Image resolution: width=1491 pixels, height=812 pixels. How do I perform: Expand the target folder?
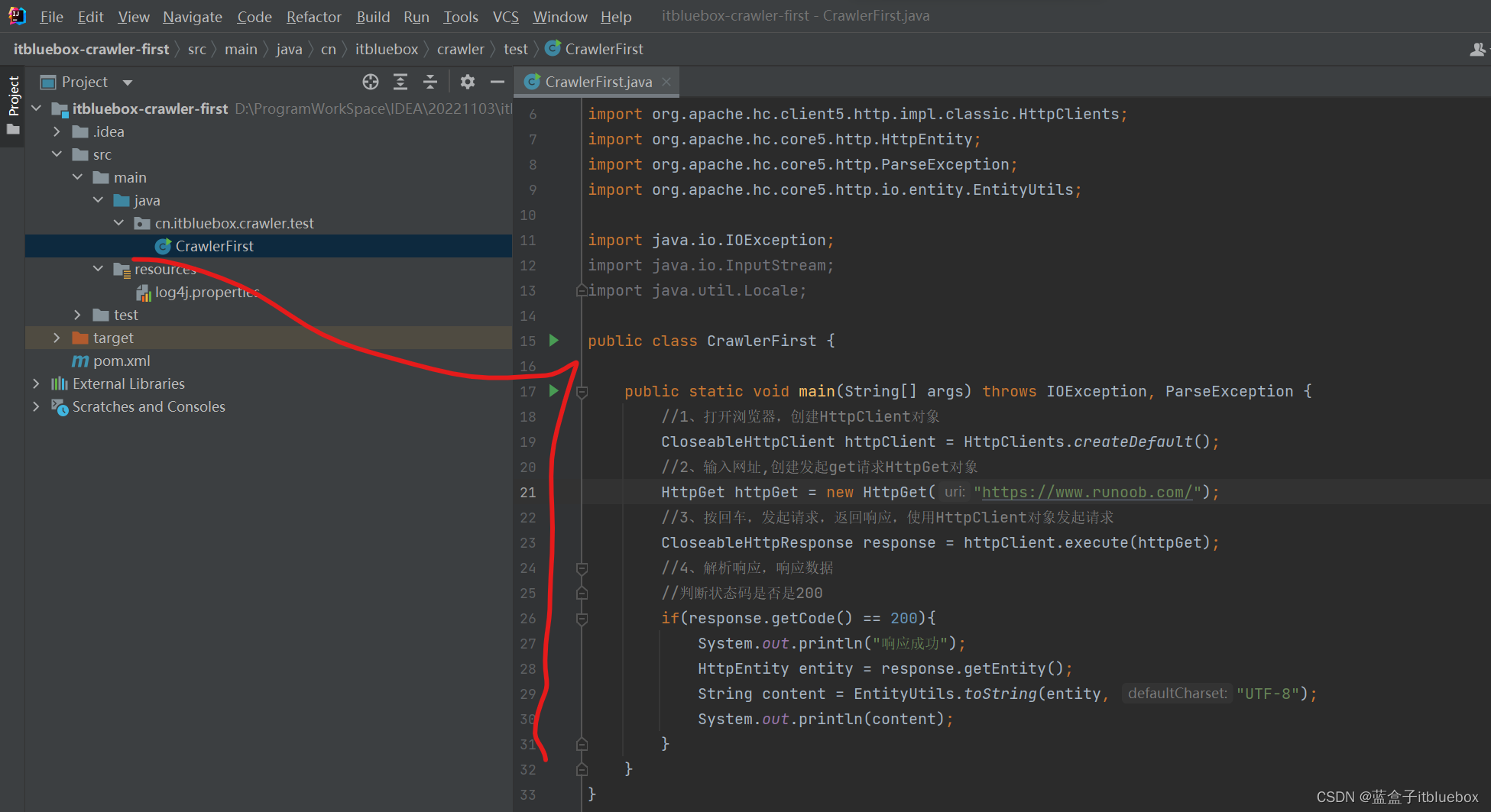coord(57,338)
